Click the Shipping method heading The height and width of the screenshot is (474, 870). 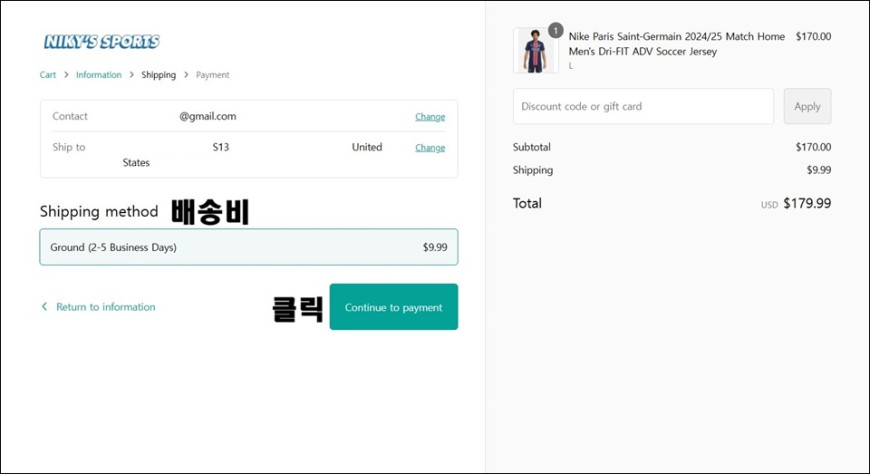point(99,211)
